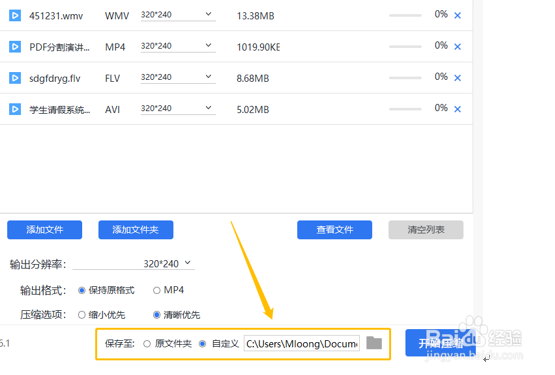This screenshot has width=555, height=375.
Task: Click the save path input field
Action: coord(302,343)
